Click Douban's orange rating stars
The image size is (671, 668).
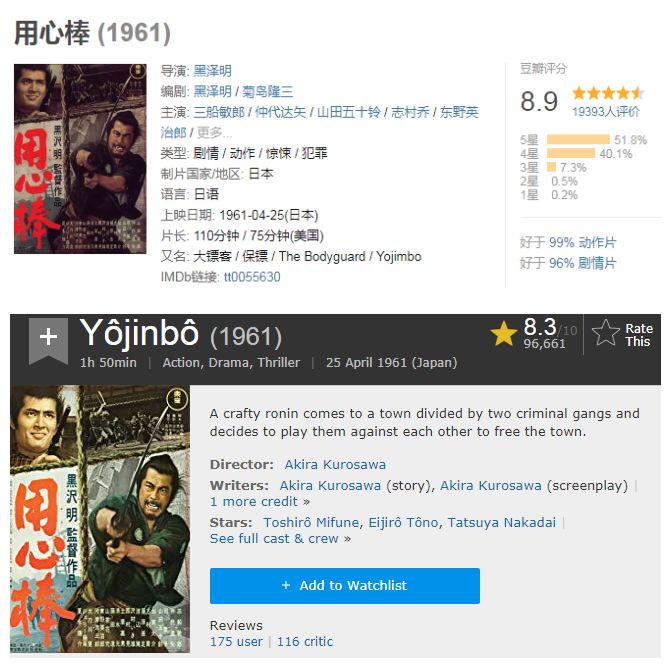(x=608, y=93)
